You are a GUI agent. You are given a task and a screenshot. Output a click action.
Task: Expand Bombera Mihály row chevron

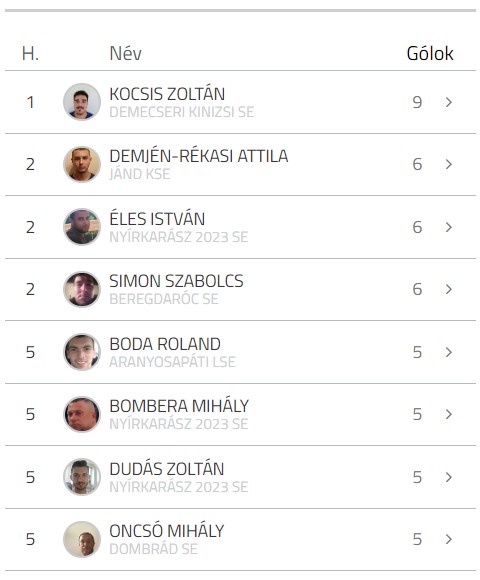coord(449,414)
